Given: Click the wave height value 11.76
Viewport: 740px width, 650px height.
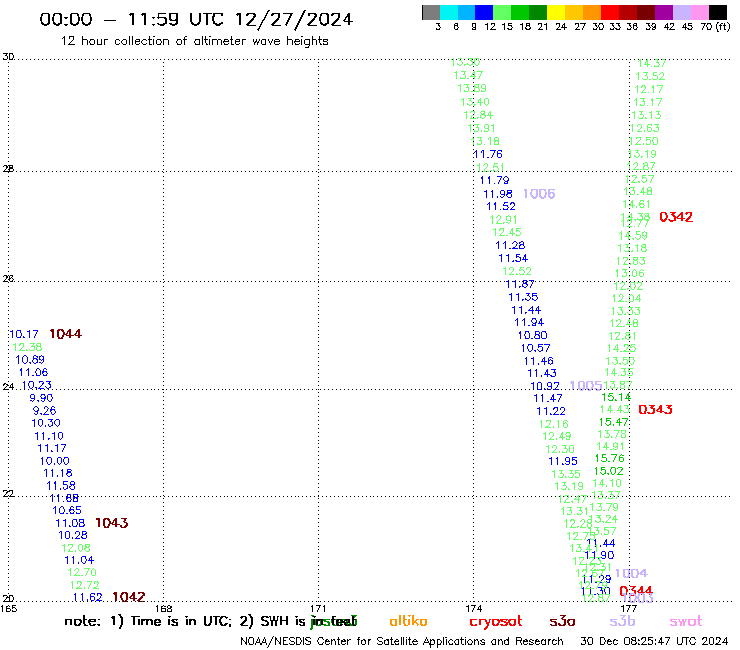Looking at the screenshot, I should [x=488, y=154].
